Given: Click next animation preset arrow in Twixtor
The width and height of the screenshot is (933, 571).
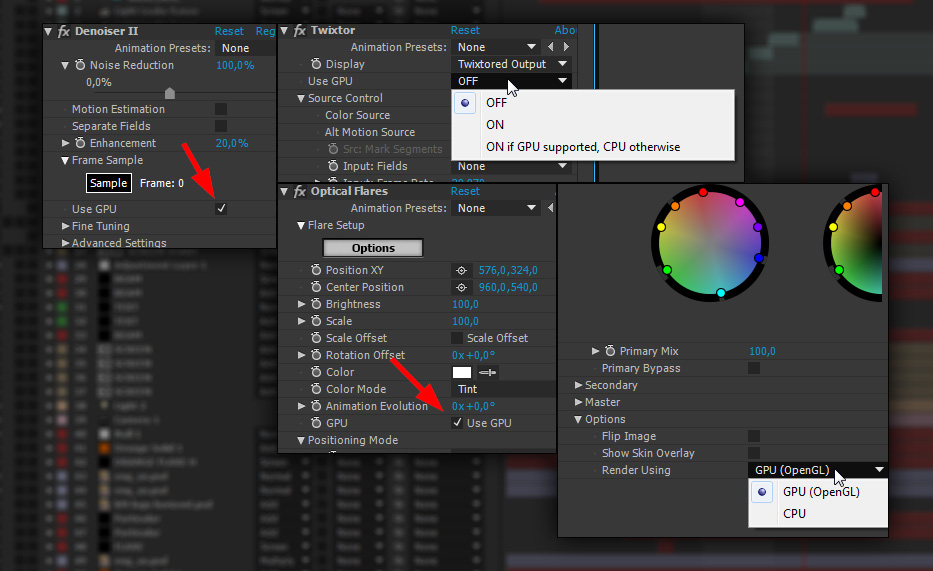Looking at the screenshot, I should click(x=566, y=46).
